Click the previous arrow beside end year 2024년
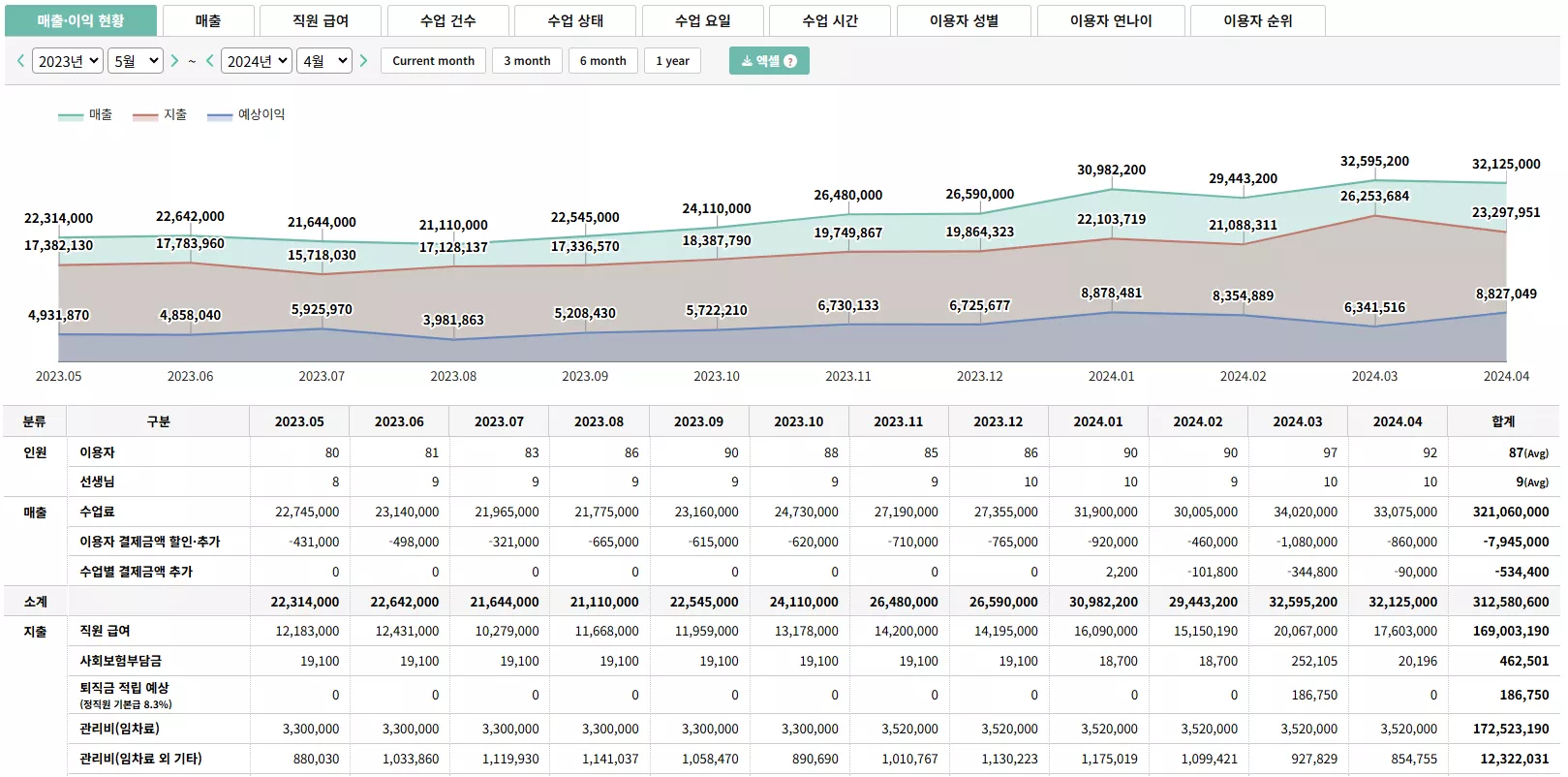Viewport: 1568px width, 777px height. [209, 61]
